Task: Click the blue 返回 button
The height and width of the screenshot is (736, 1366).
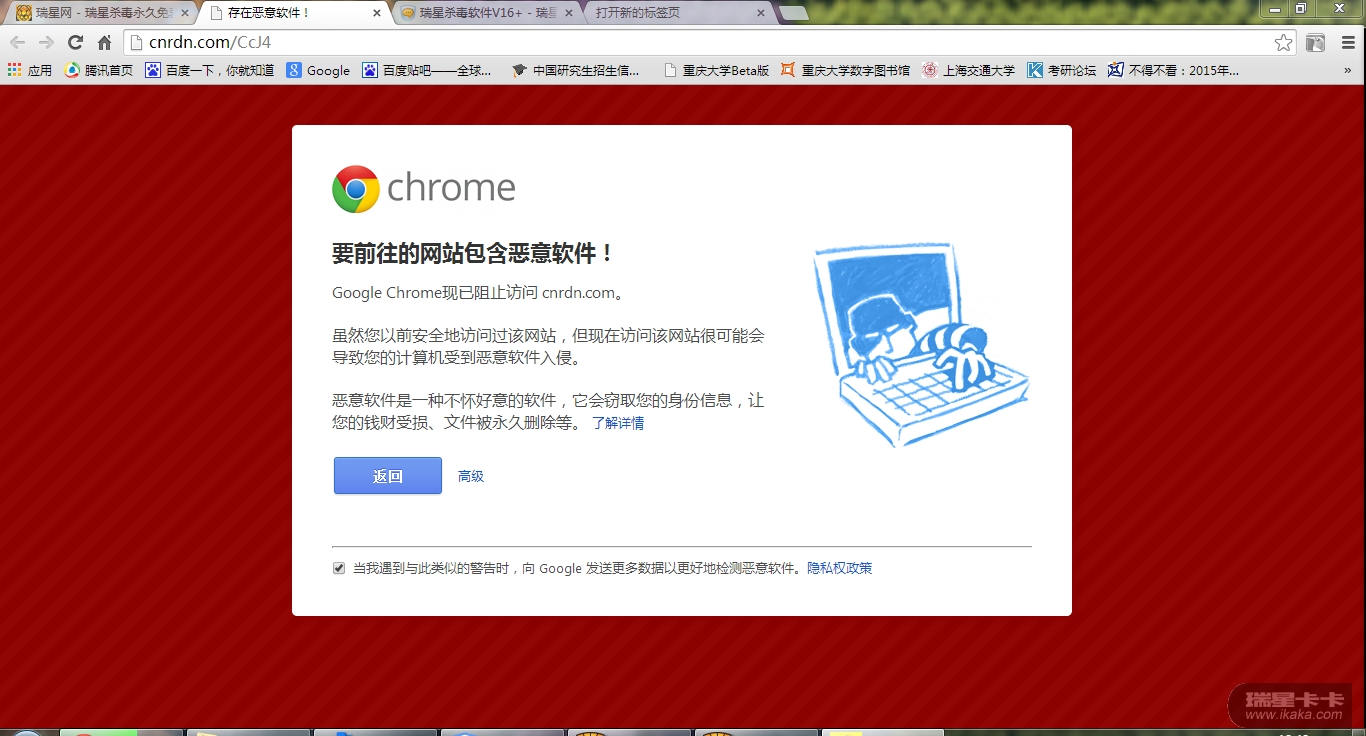Action: coord(388,476)
